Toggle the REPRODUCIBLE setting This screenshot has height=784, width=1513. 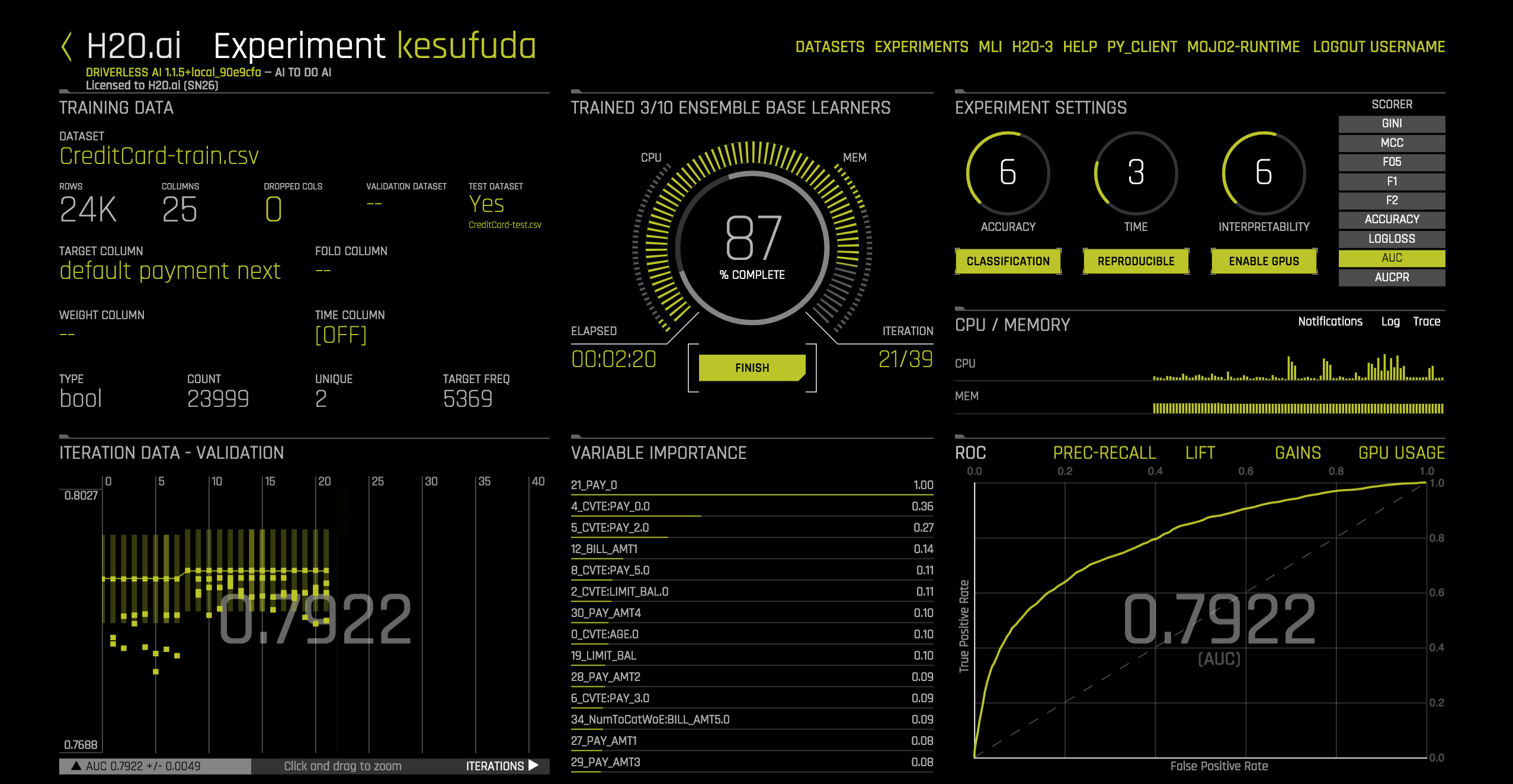1136,261
